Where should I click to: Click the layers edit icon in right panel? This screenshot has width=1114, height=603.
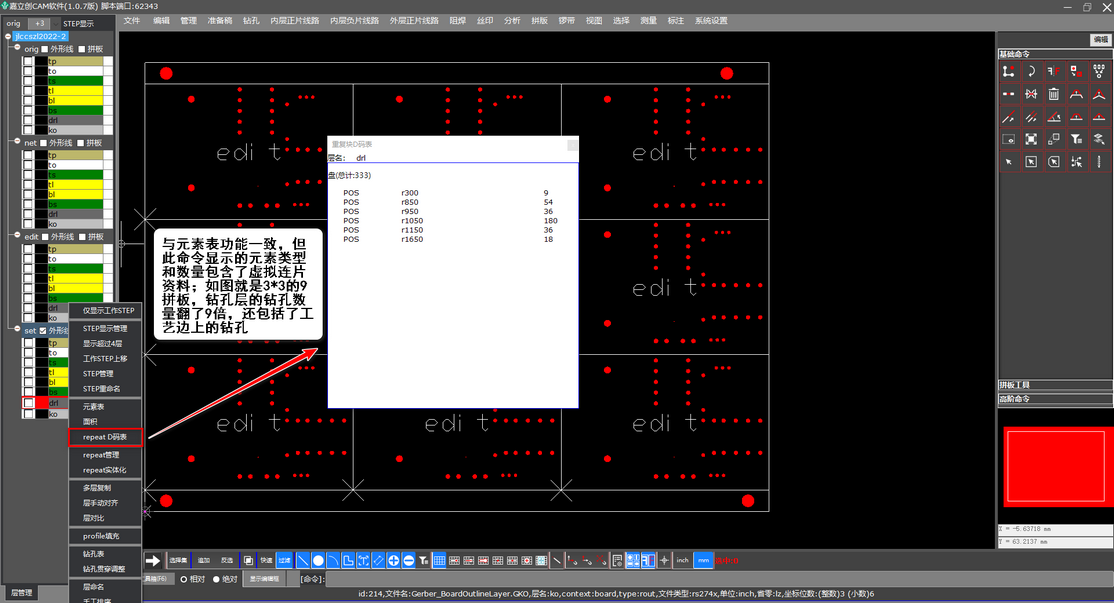[1099, 139]
